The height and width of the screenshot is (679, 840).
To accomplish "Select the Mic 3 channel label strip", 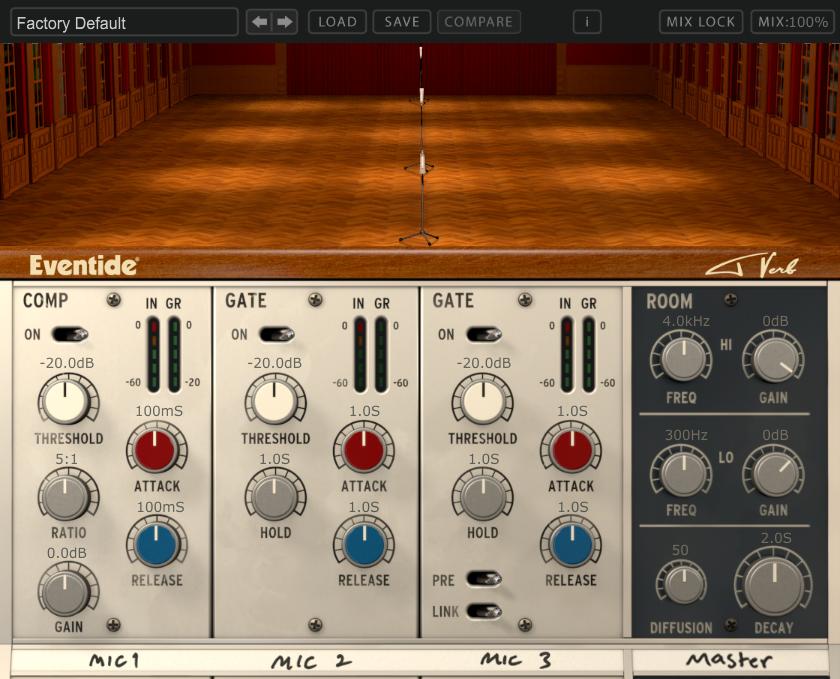I will [x=521, y=660].
